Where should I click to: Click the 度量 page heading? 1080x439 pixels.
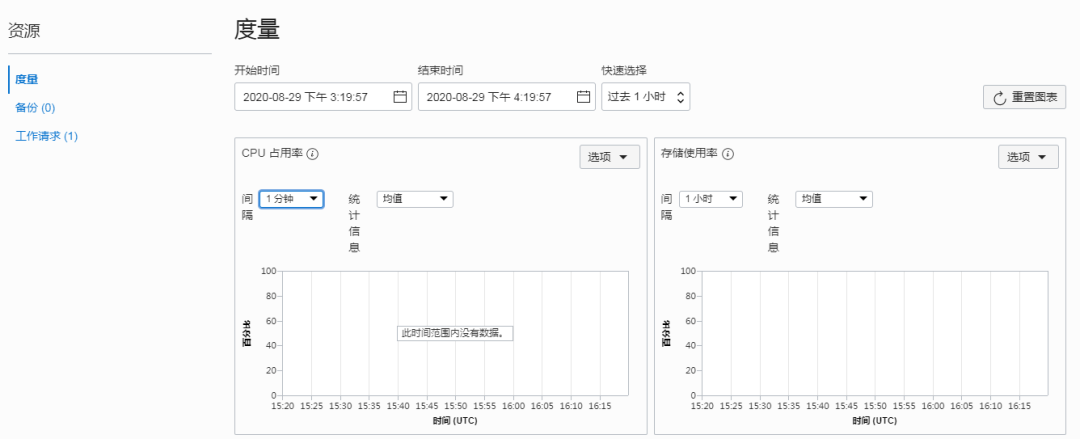tap(257, 30)
